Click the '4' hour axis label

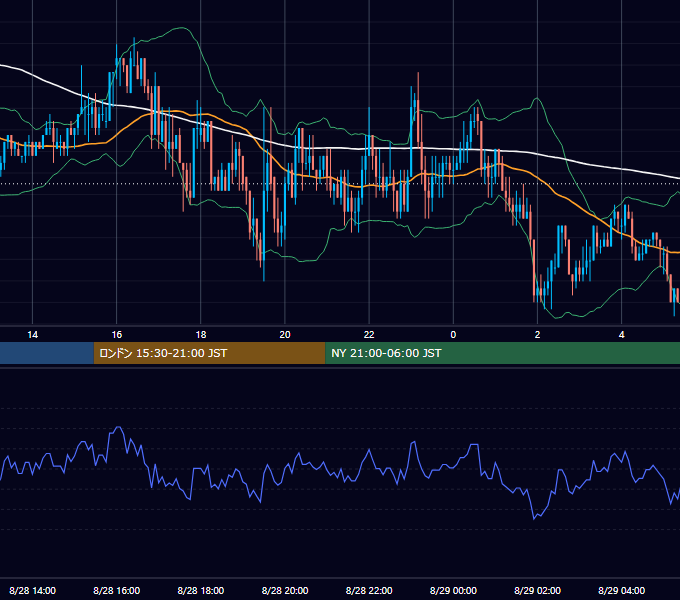click(x=621, y=335)
